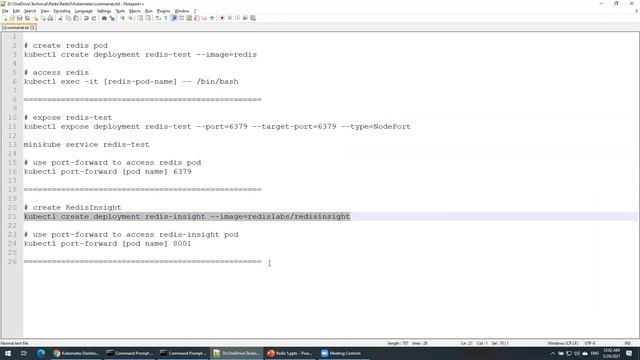Create a new document from toolbar
This screenshot has width=640, height=360.
tap(5, 18)
